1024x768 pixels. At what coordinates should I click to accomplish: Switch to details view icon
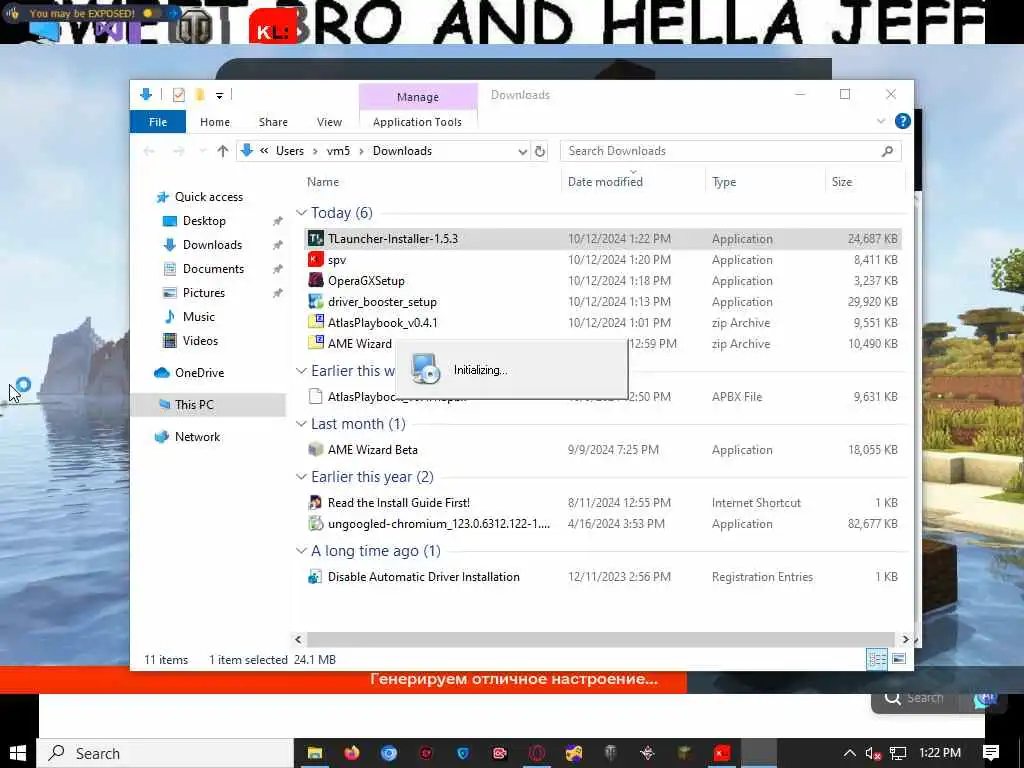[x=876, y=660]
